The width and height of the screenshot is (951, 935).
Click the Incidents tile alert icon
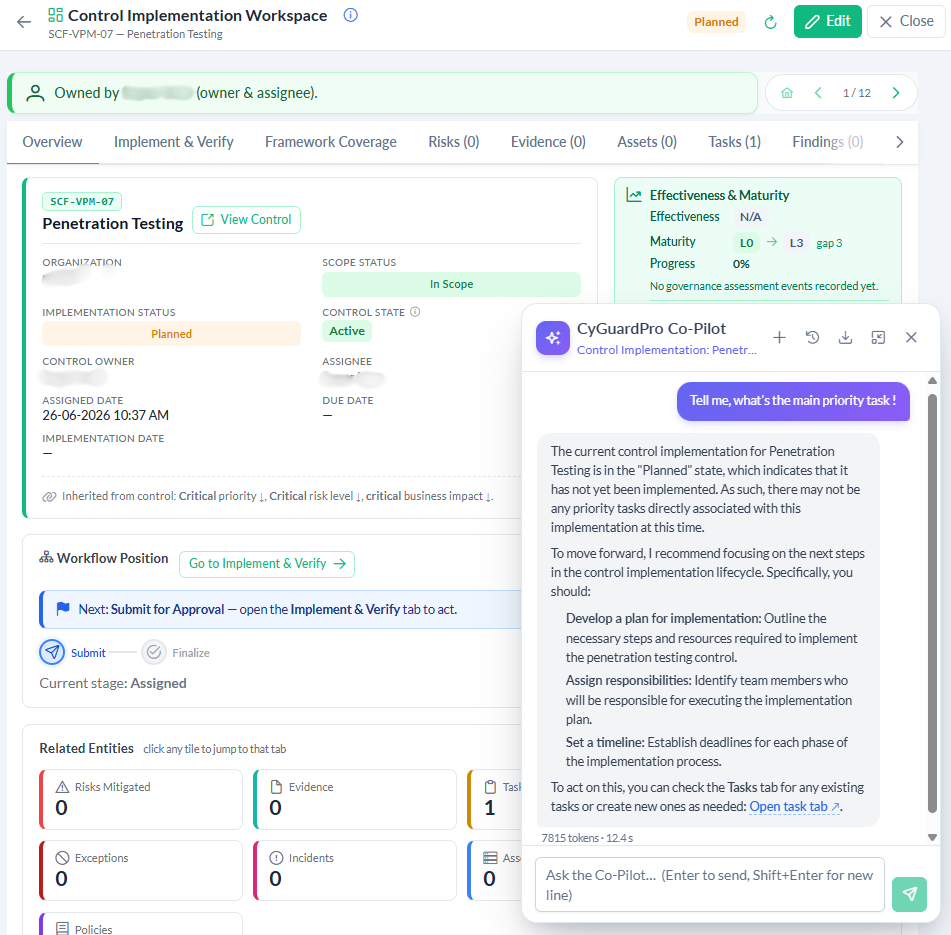tap(276, 858)
